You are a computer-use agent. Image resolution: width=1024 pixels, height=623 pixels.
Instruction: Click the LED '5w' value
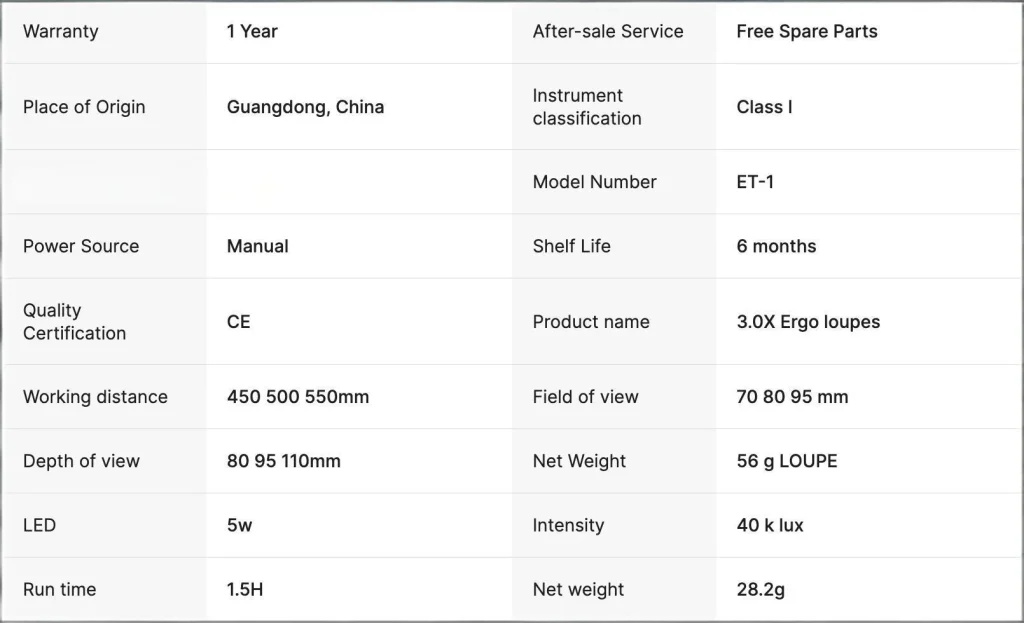[239, 525]
